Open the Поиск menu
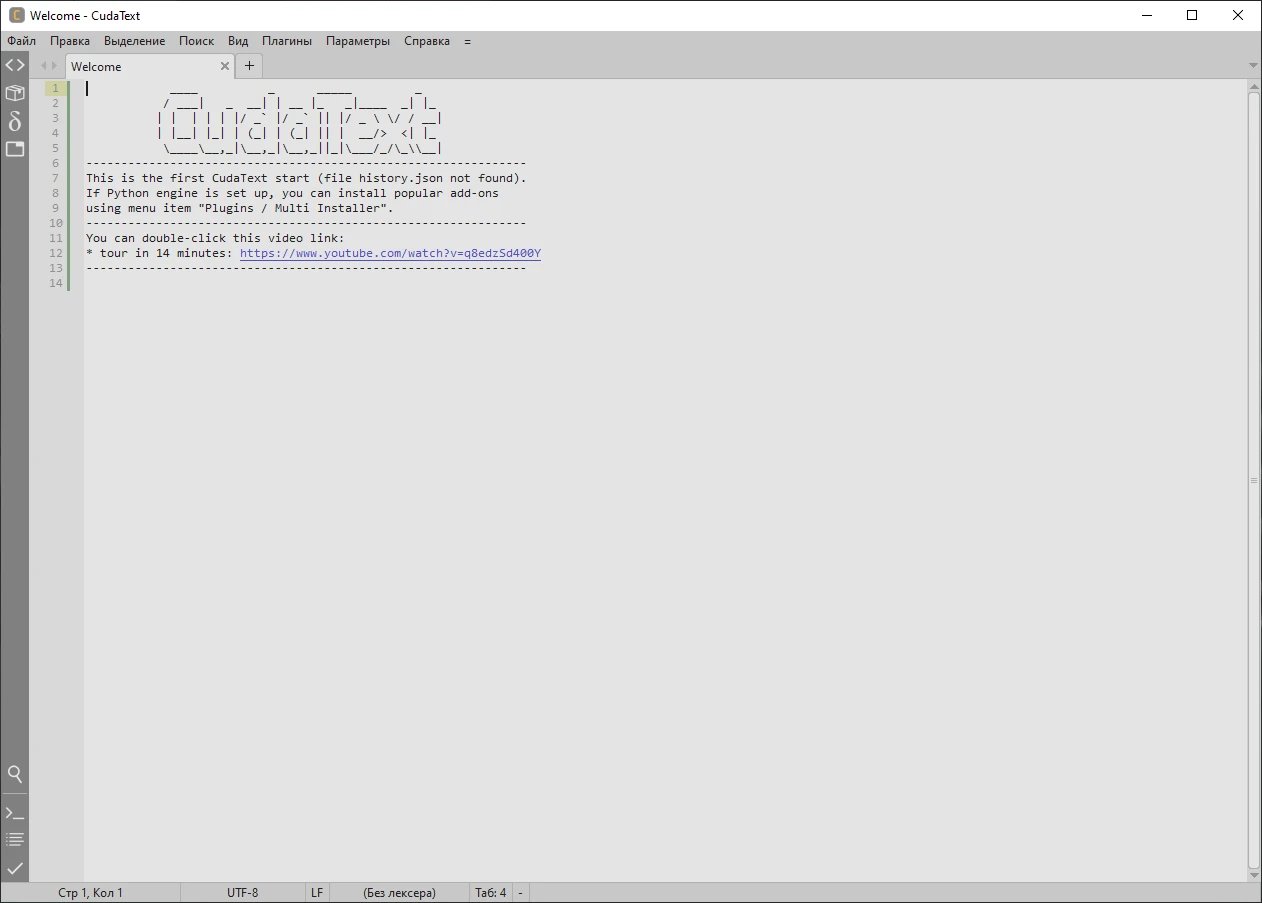Image resolution: width=1262 pixels, height=903 pixels. 196,41
